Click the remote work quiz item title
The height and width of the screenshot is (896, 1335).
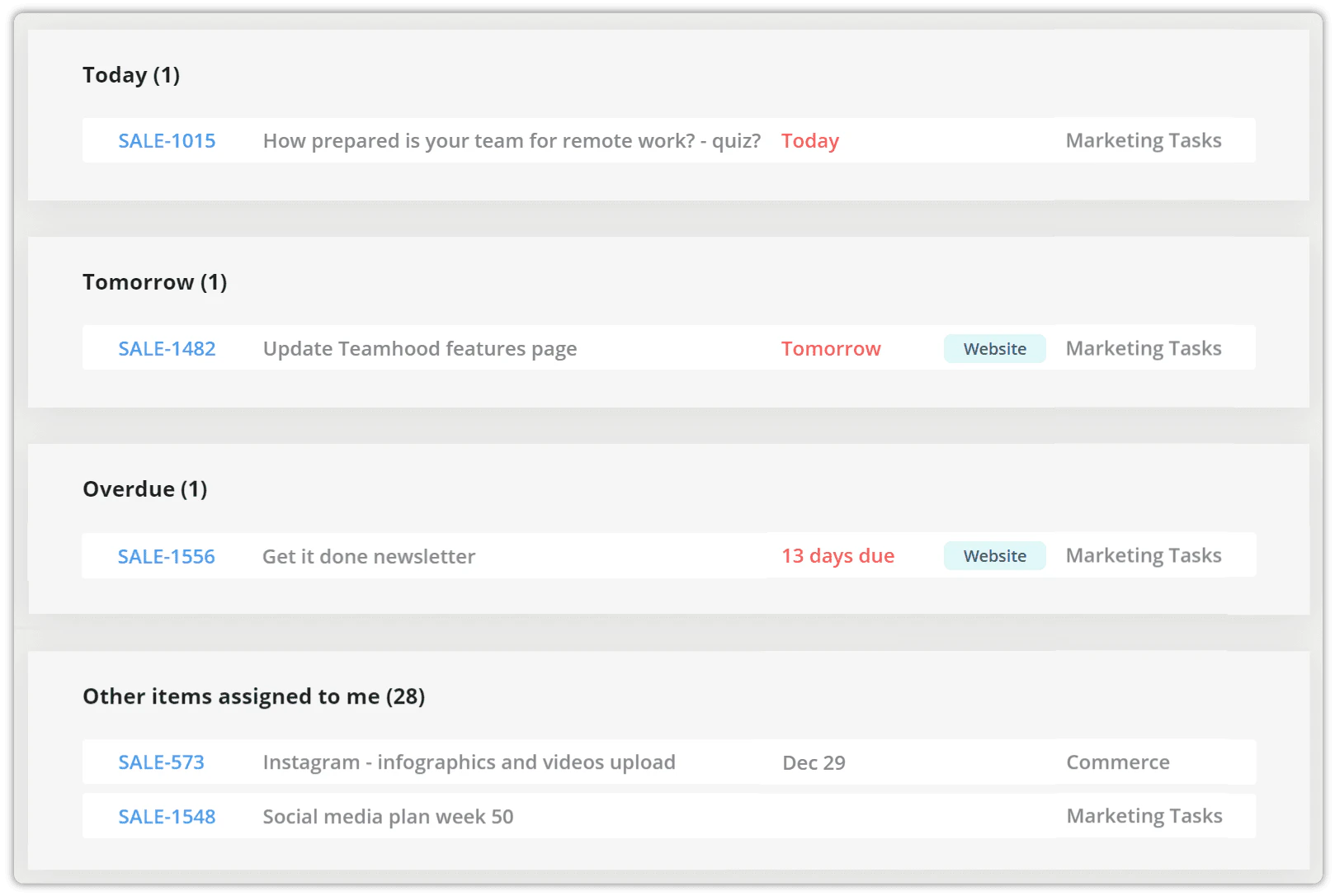point(512,141)
